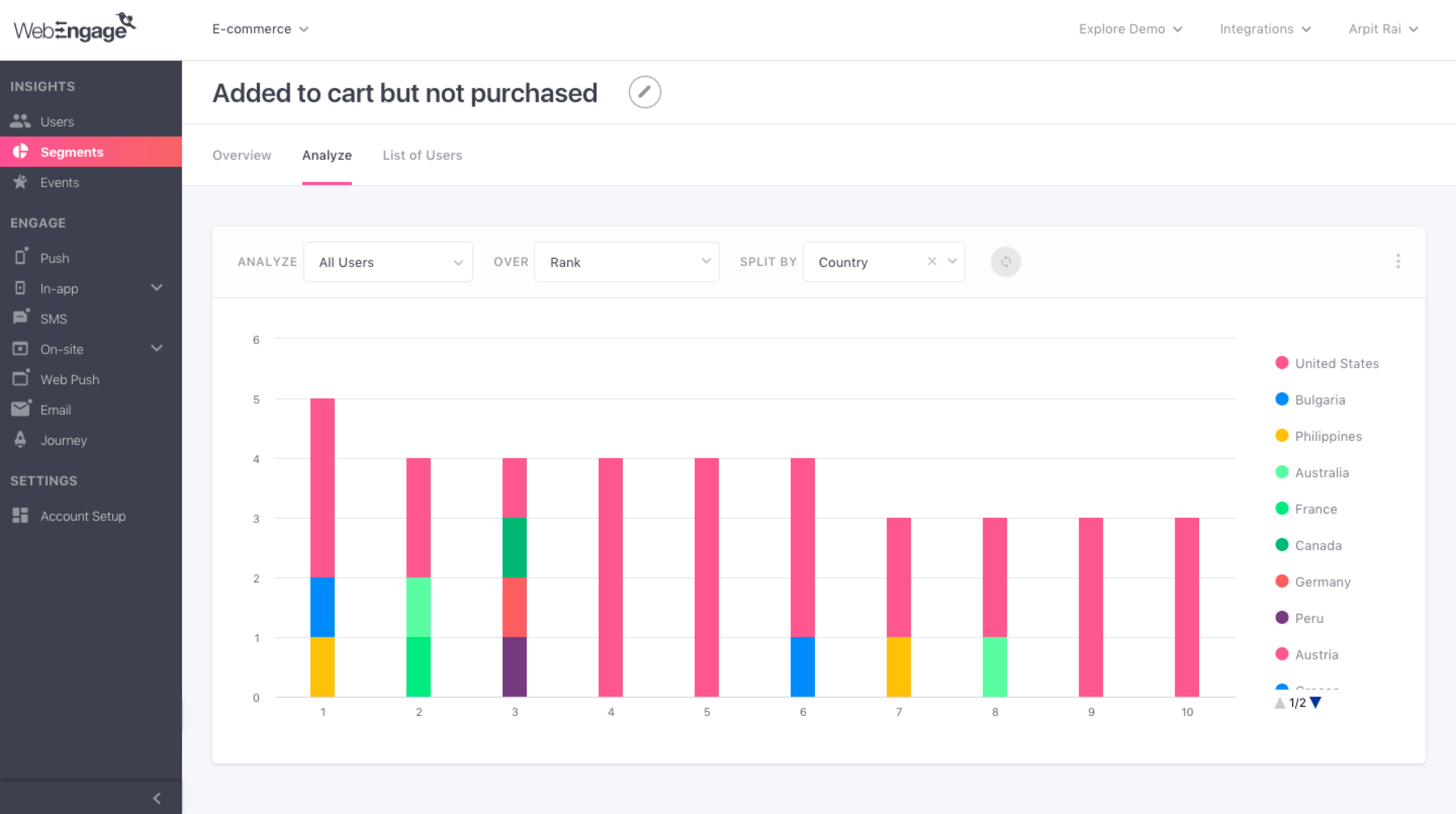Click the refresh icon next to Split By
1456x814 pixels.
(1005, 262)
